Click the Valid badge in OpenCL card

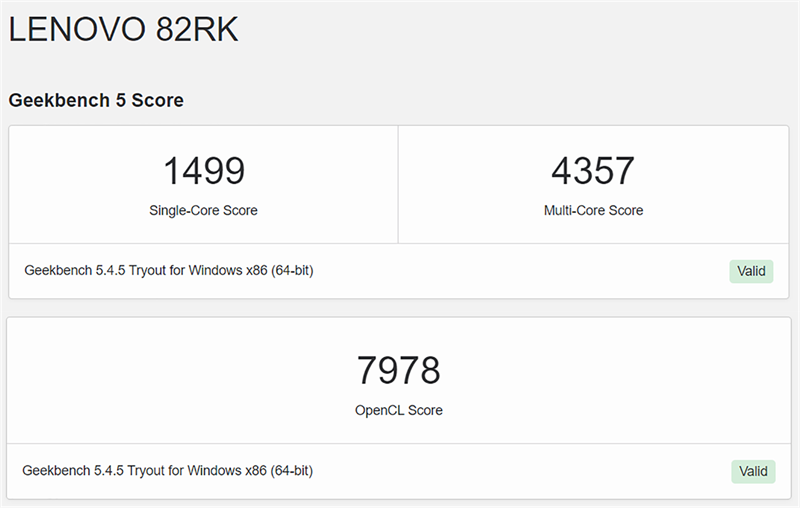pos(753,471)
